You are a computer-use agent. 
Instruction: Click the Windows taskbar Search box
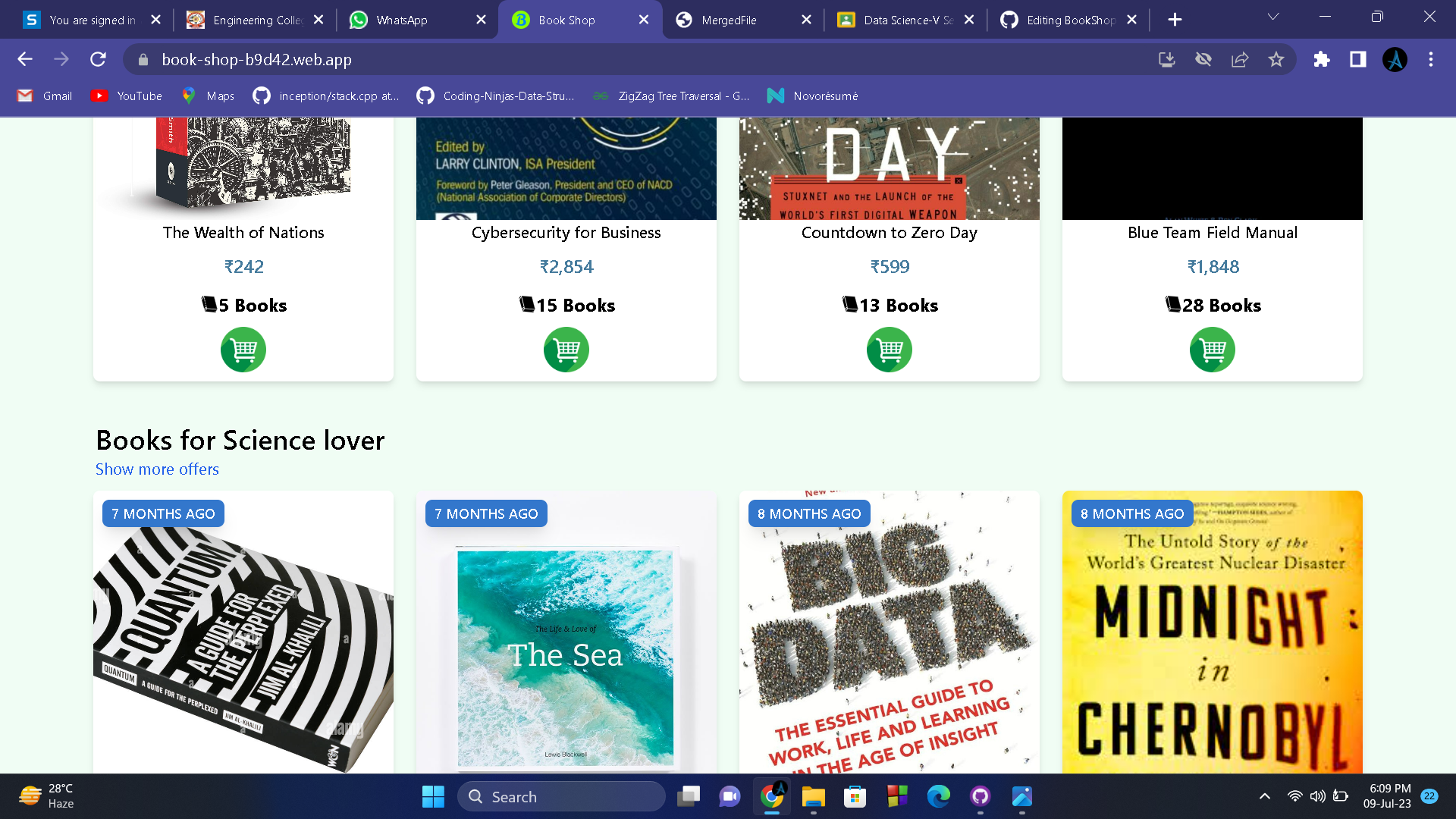[561, 796]
